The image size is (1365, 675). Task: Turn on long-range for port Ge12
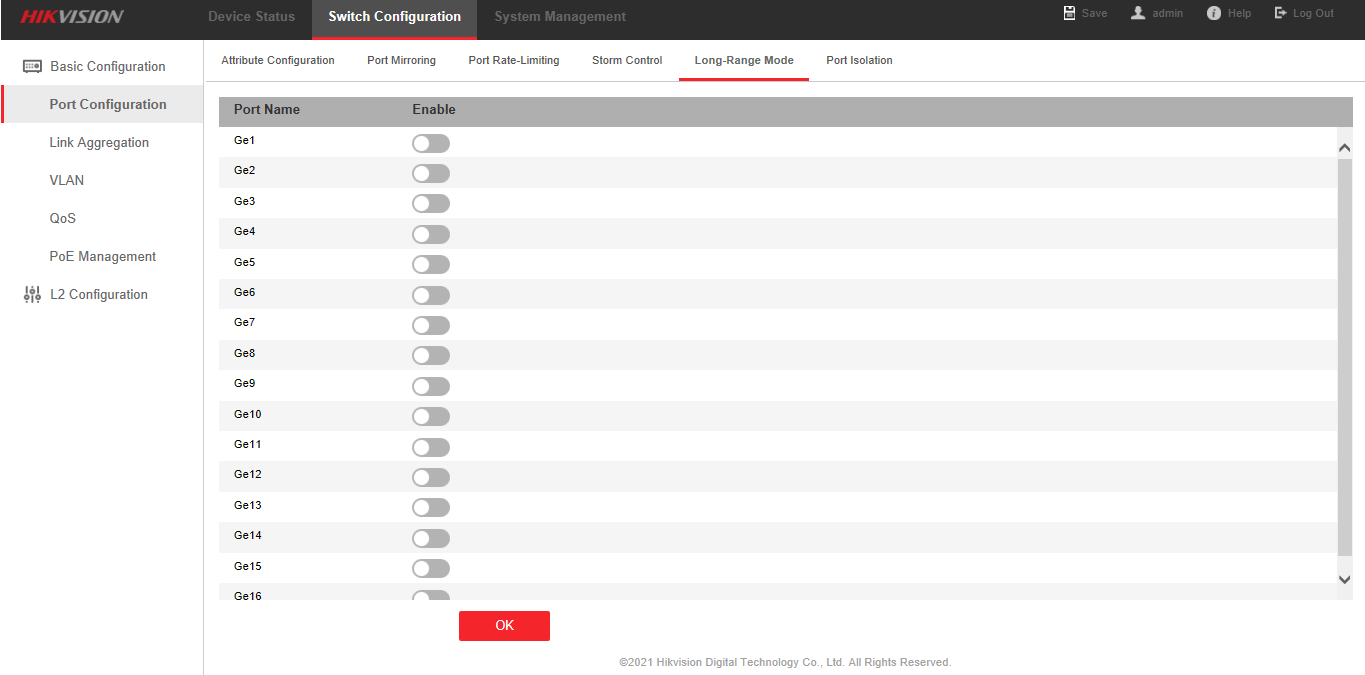coord(431,477)
